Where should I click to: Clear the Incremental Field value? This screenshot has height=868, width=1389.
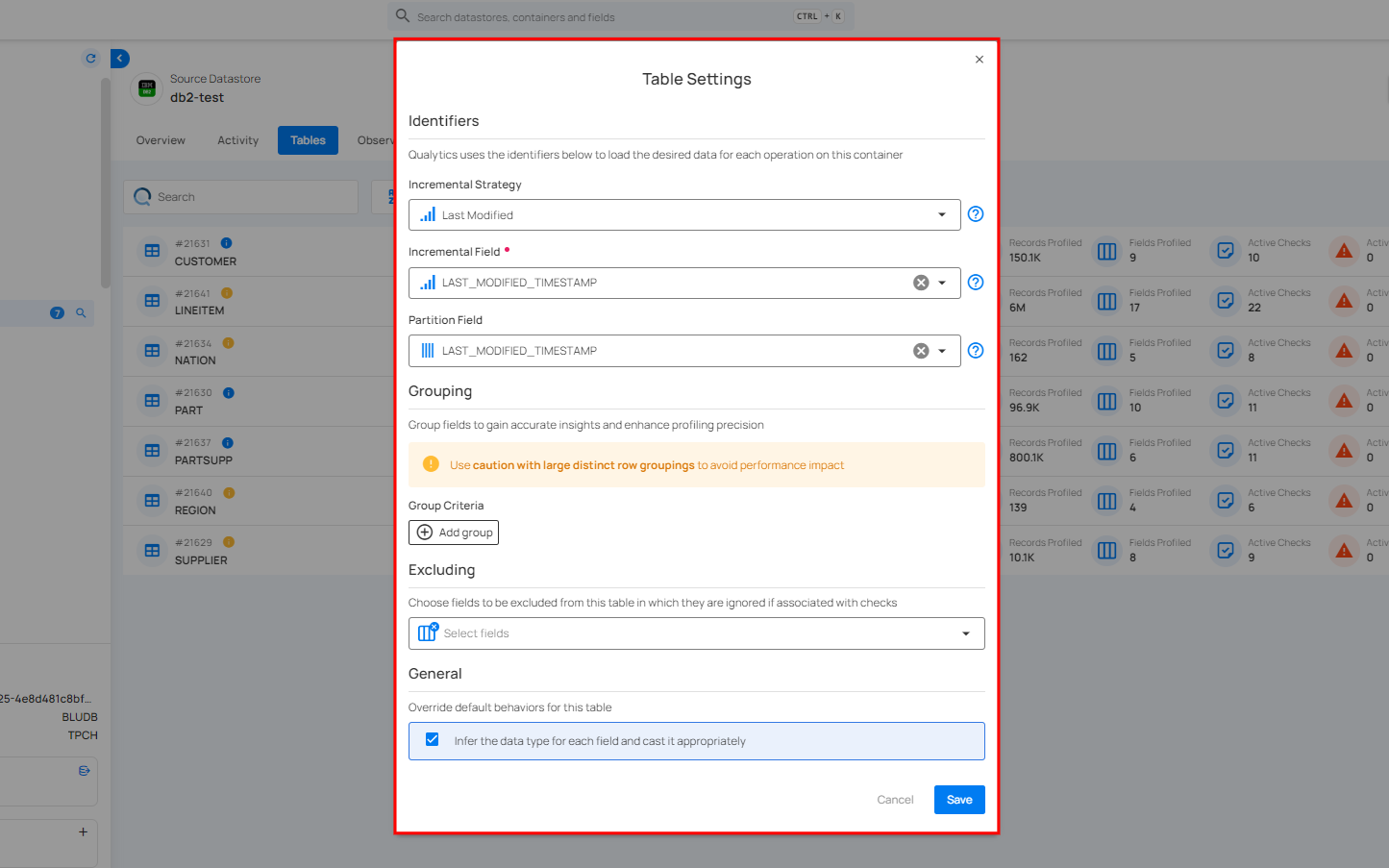coord(920,283)
